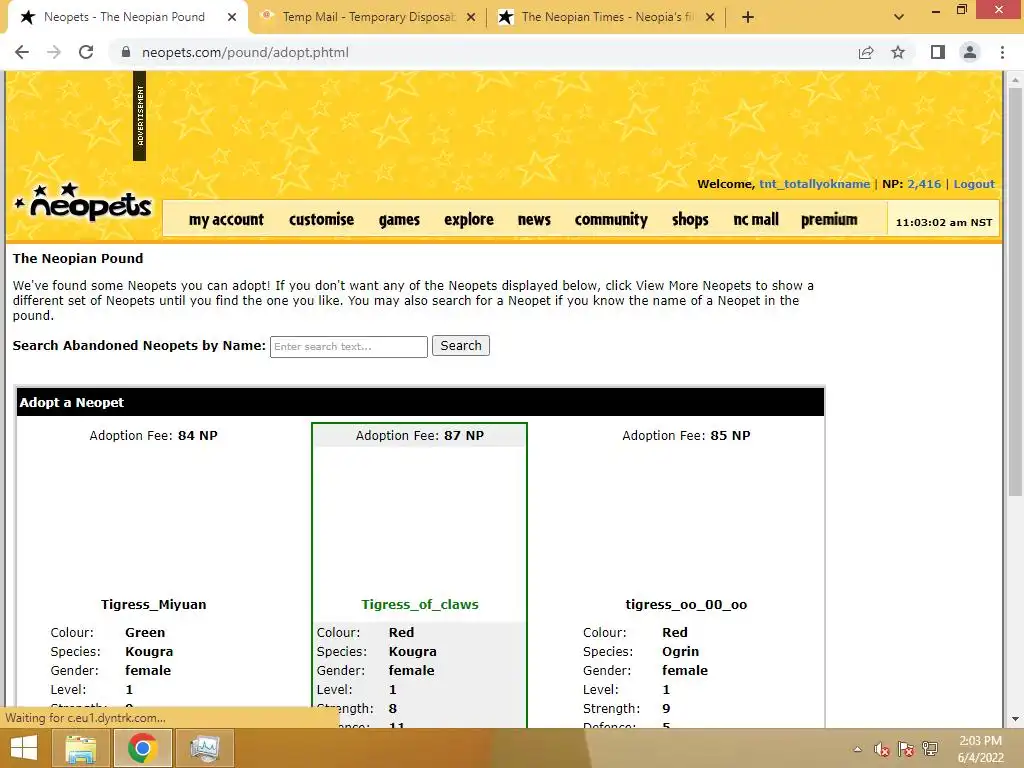Click the browser address bar URL
The image size is (1024, 768).
point(246,52)
